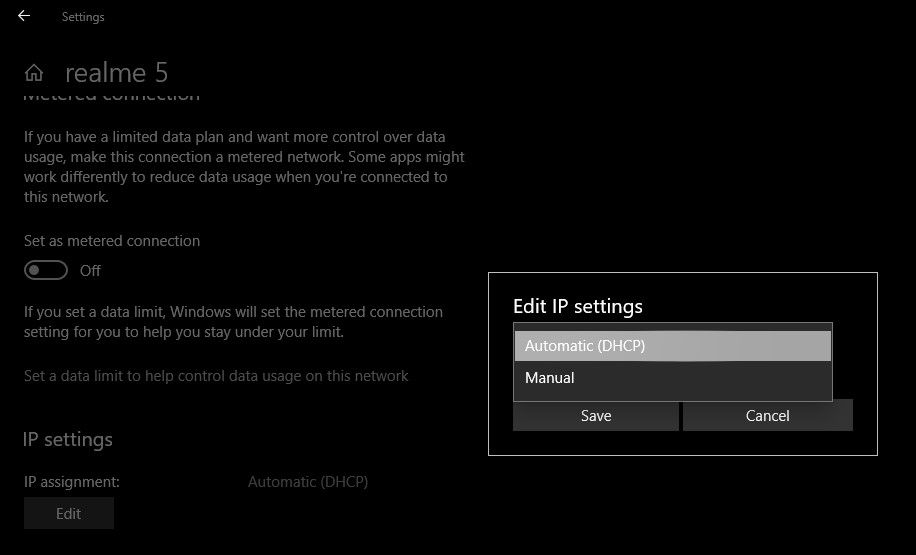The width and height of the screenshot is (916, 555).
Task: Open the set a data limit link
Action: (x=216, y=376)
